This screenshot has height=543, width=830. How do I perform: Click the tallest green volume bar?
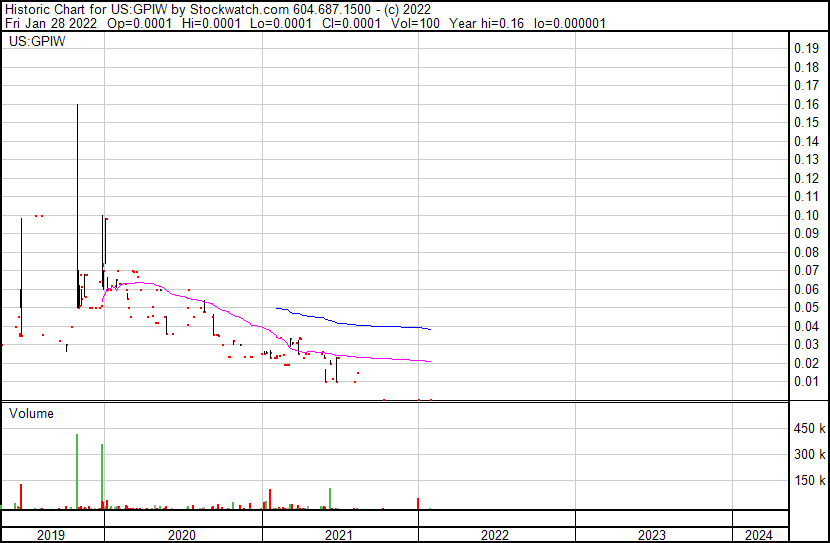pos(77,470)
